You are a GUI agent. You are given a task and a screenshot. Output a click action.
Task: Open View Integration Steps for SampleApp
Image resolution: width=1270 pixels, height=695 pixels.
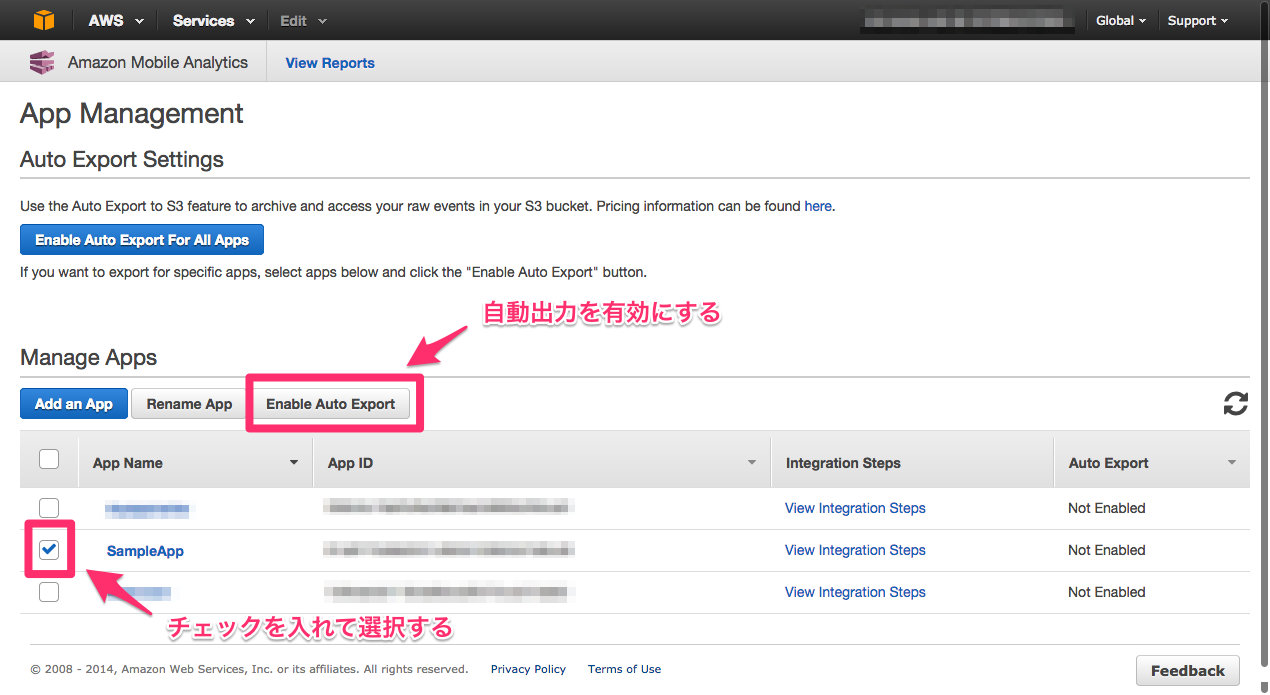[x=854, y=550]
